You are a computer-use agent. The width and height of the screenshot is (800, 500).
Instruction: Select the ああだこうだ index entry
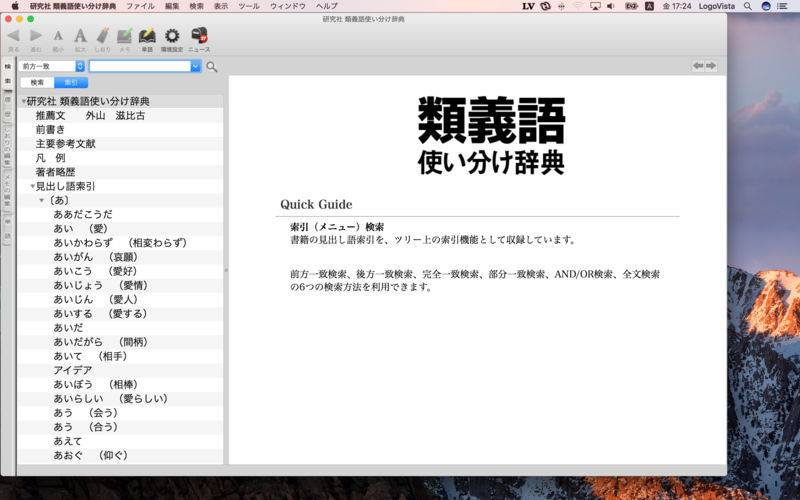(120, 214)
